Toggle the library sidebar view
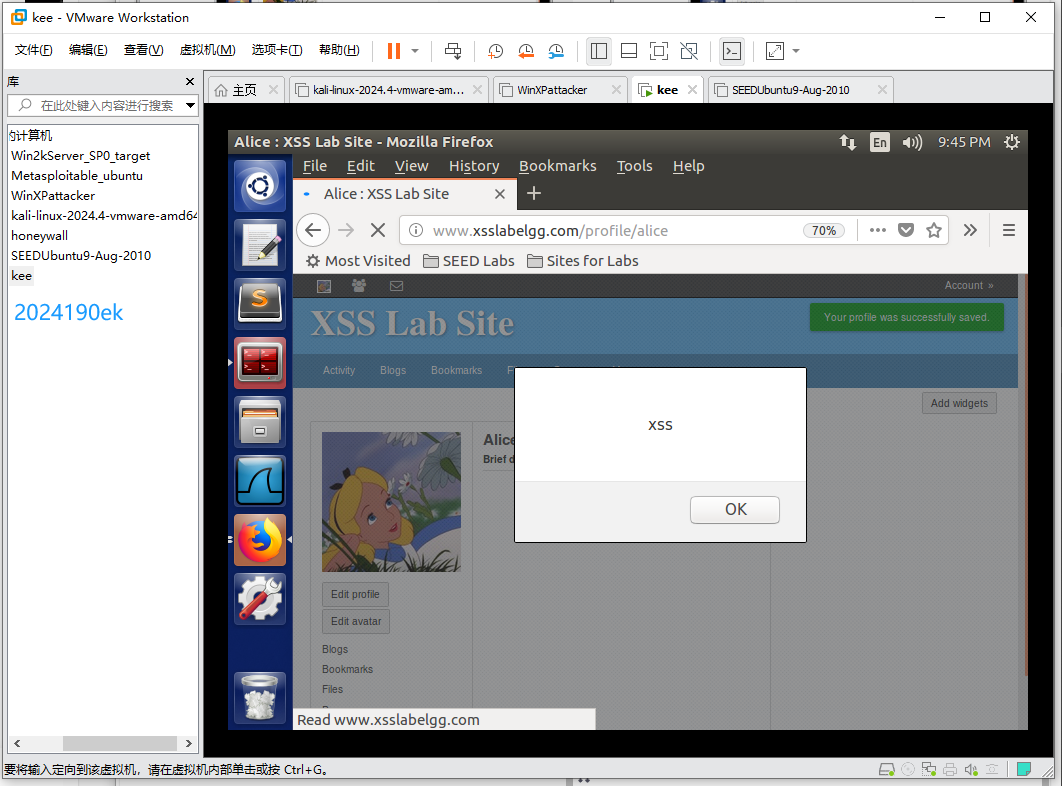 pyautogui.click(x=599, y=51)
